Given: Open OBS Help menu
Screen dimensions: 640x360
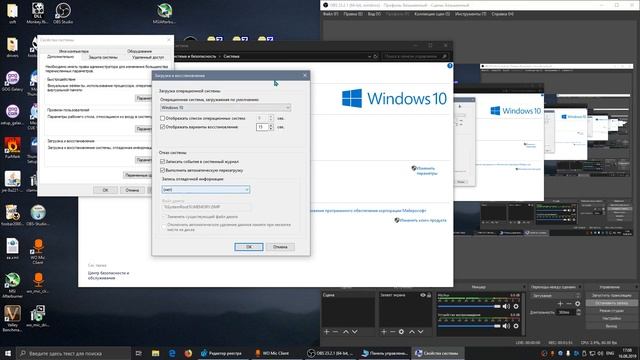Looking at the screenshot, I should coord(502,14).
